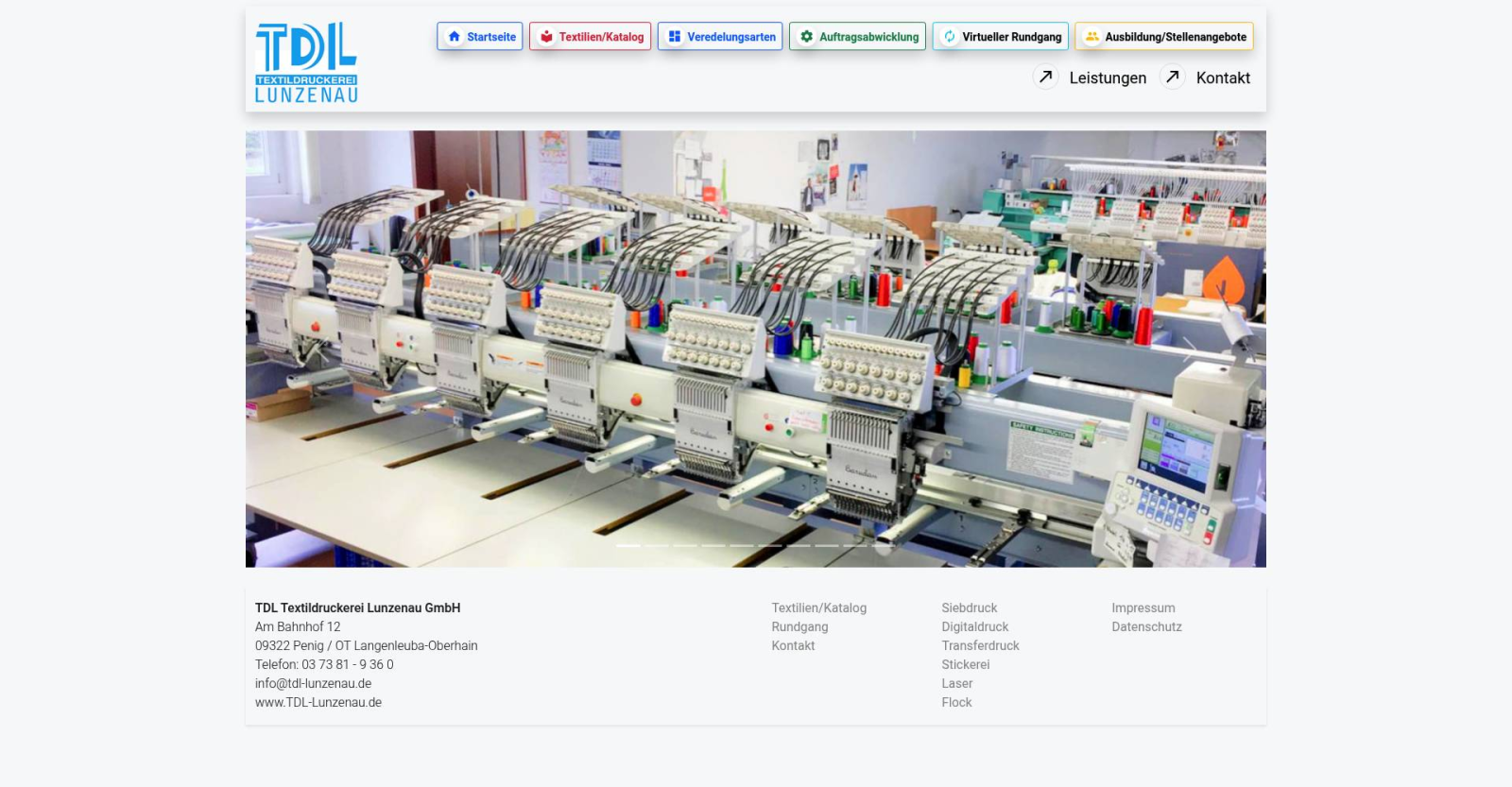The height and width of the screenshot is (787, 1512).
Task: Click the TDL Textildruckerei Lunzenau logo
Action: click(306, 62)
